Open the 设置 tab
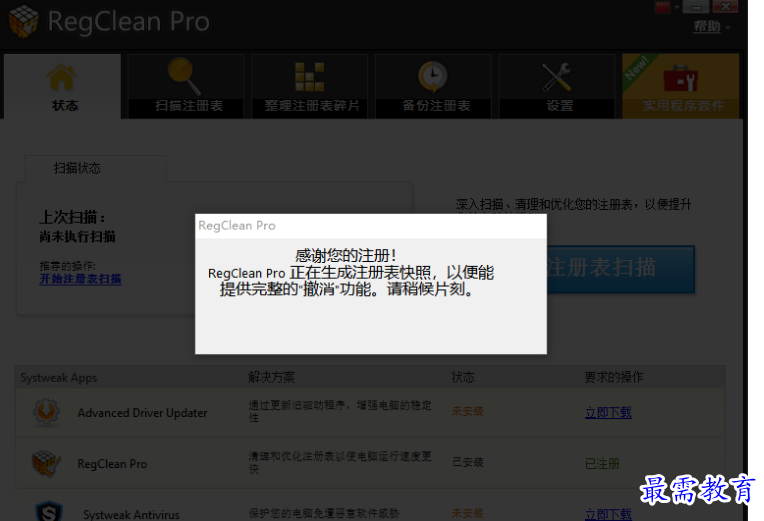The height and width of the screenshot is (521, 764). [x=557, y=86]
